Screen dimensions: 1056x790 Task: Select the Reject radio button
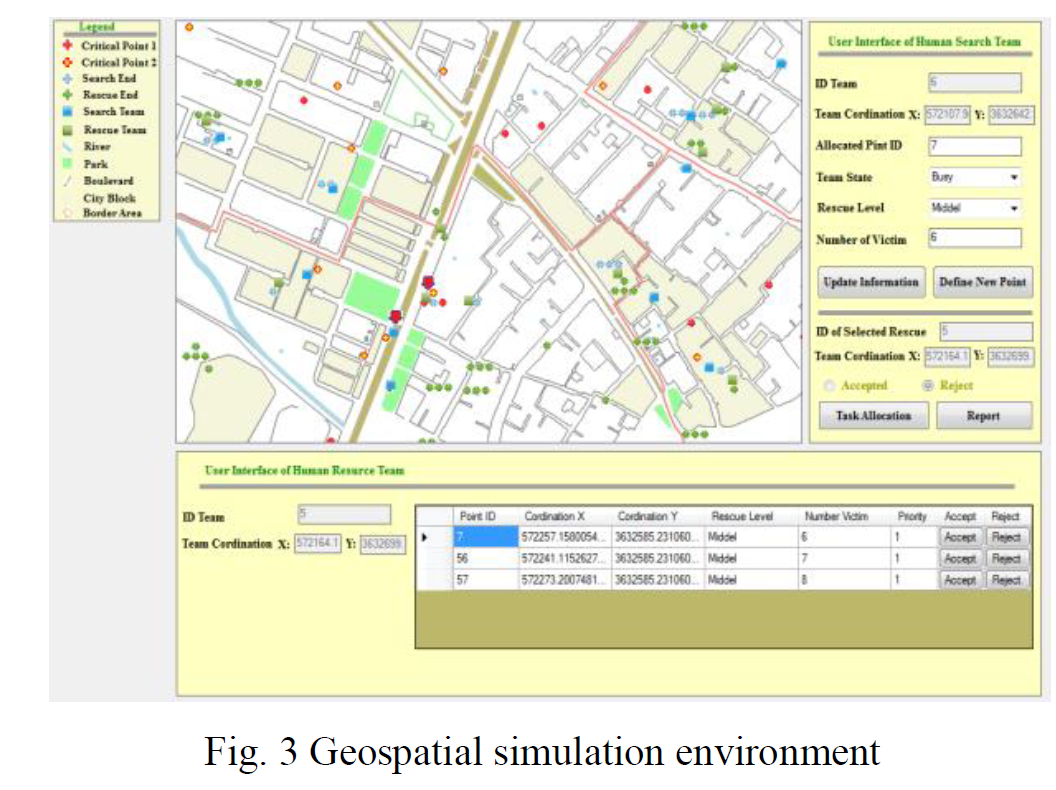(928, 385)
